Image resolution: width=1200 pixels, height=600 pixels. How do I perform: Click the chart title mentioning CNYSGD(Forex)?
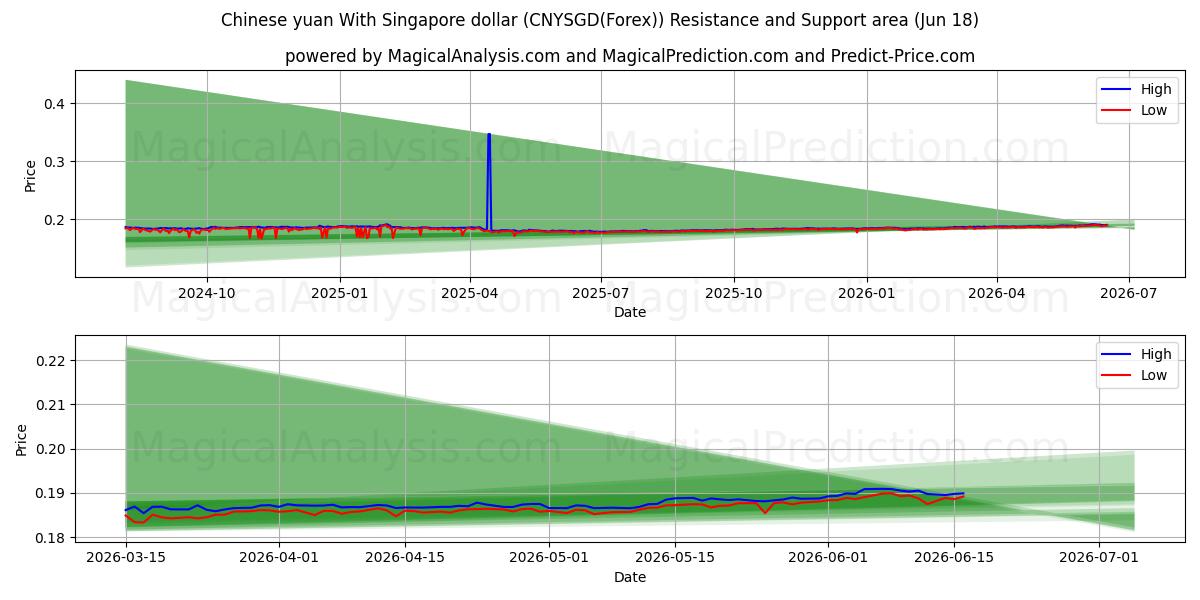click(600, 20)
